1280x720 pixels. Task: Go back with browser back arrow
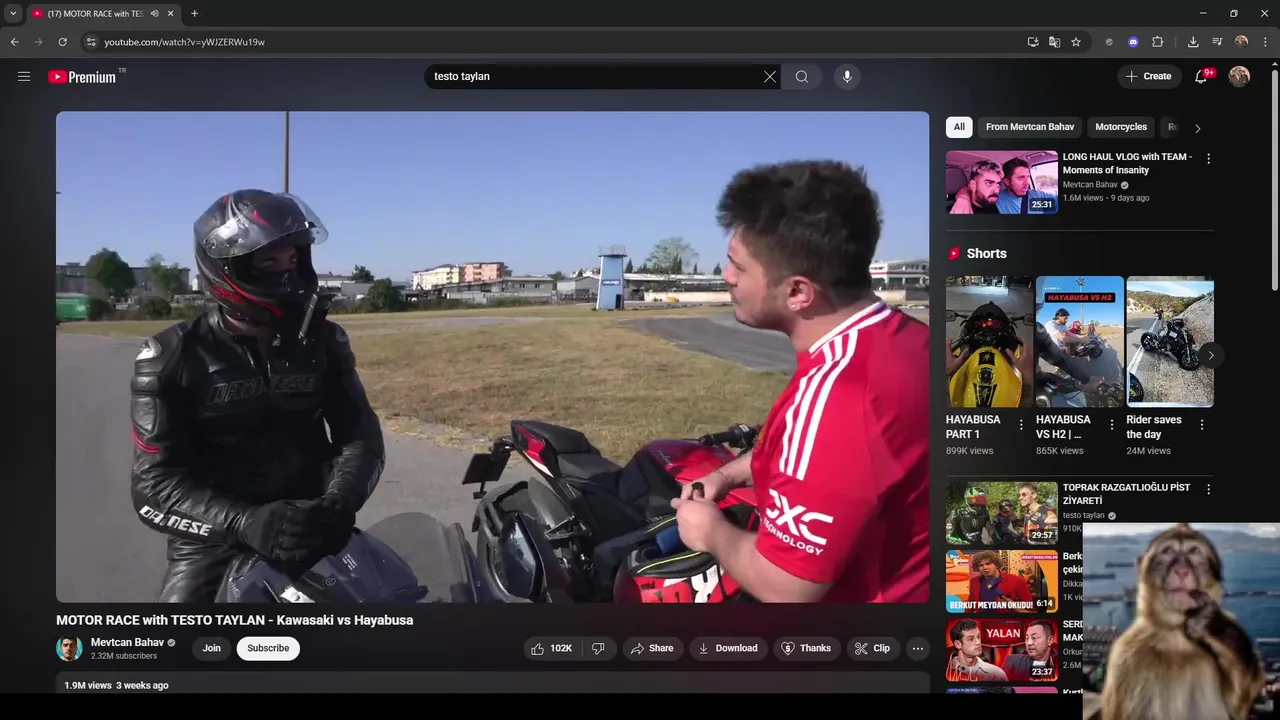pyautogui.click(x=14, y=42)
